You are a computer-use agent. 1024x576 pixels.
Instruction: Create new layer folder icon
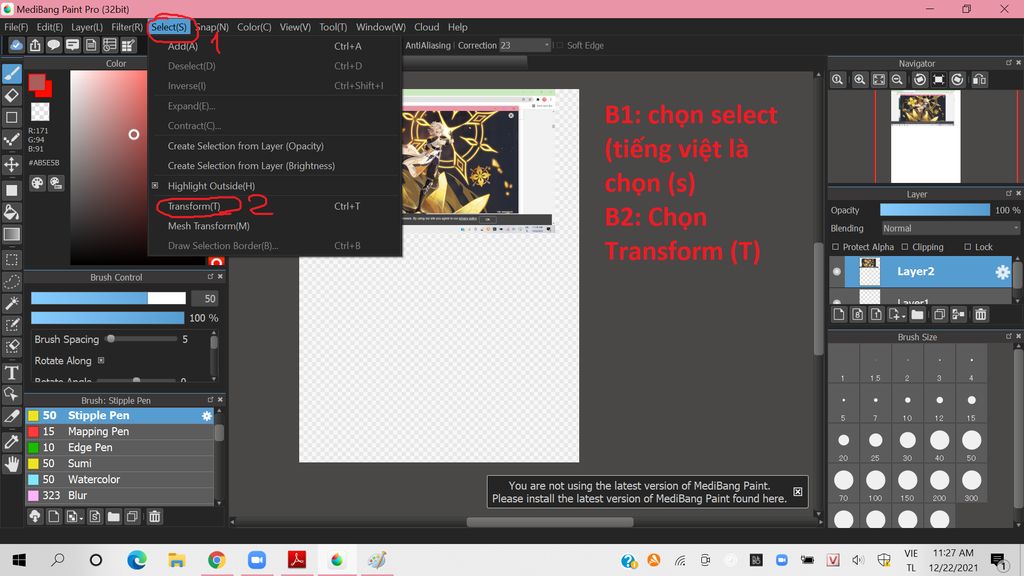coord(918,315)
